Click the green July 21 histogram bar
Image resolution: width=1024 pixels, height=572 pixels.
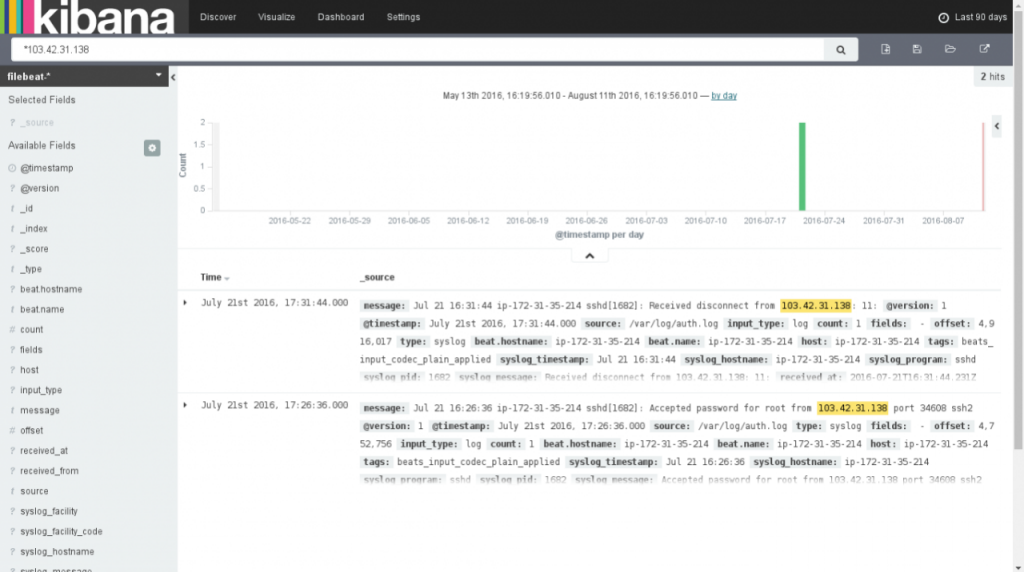coord(802,167)
